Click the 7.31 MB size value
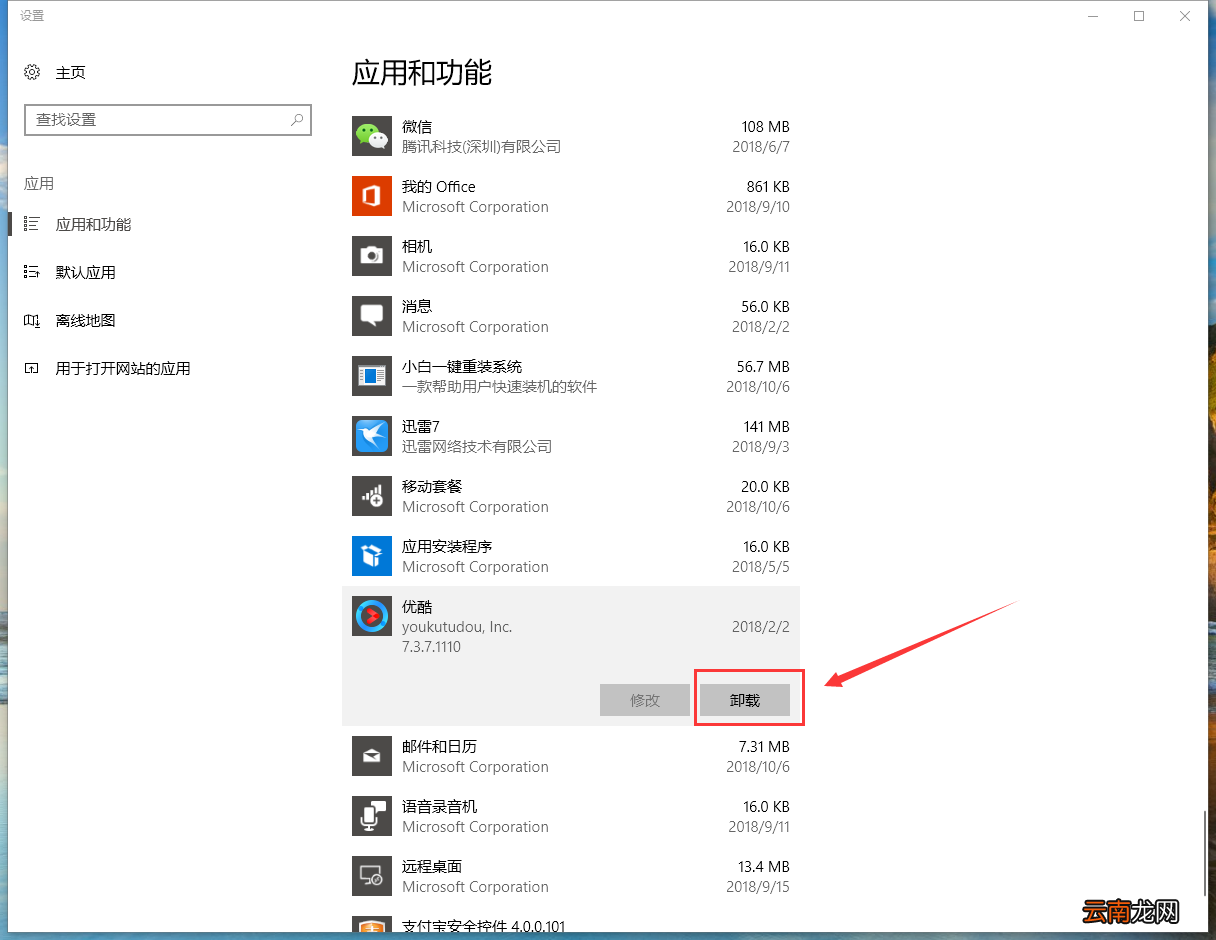 (764, 747)
